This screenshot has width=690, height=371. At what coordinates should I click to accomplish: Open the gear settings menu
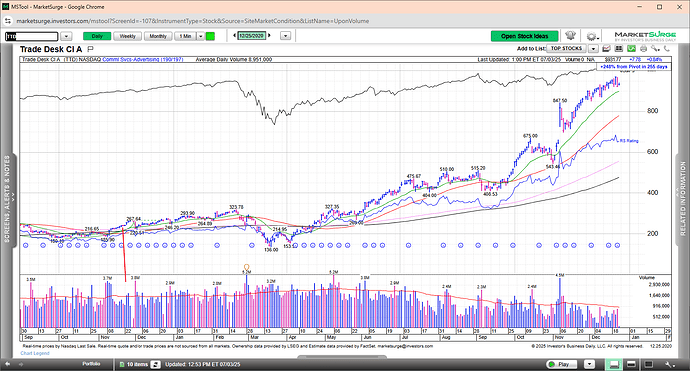coord(592,37)
